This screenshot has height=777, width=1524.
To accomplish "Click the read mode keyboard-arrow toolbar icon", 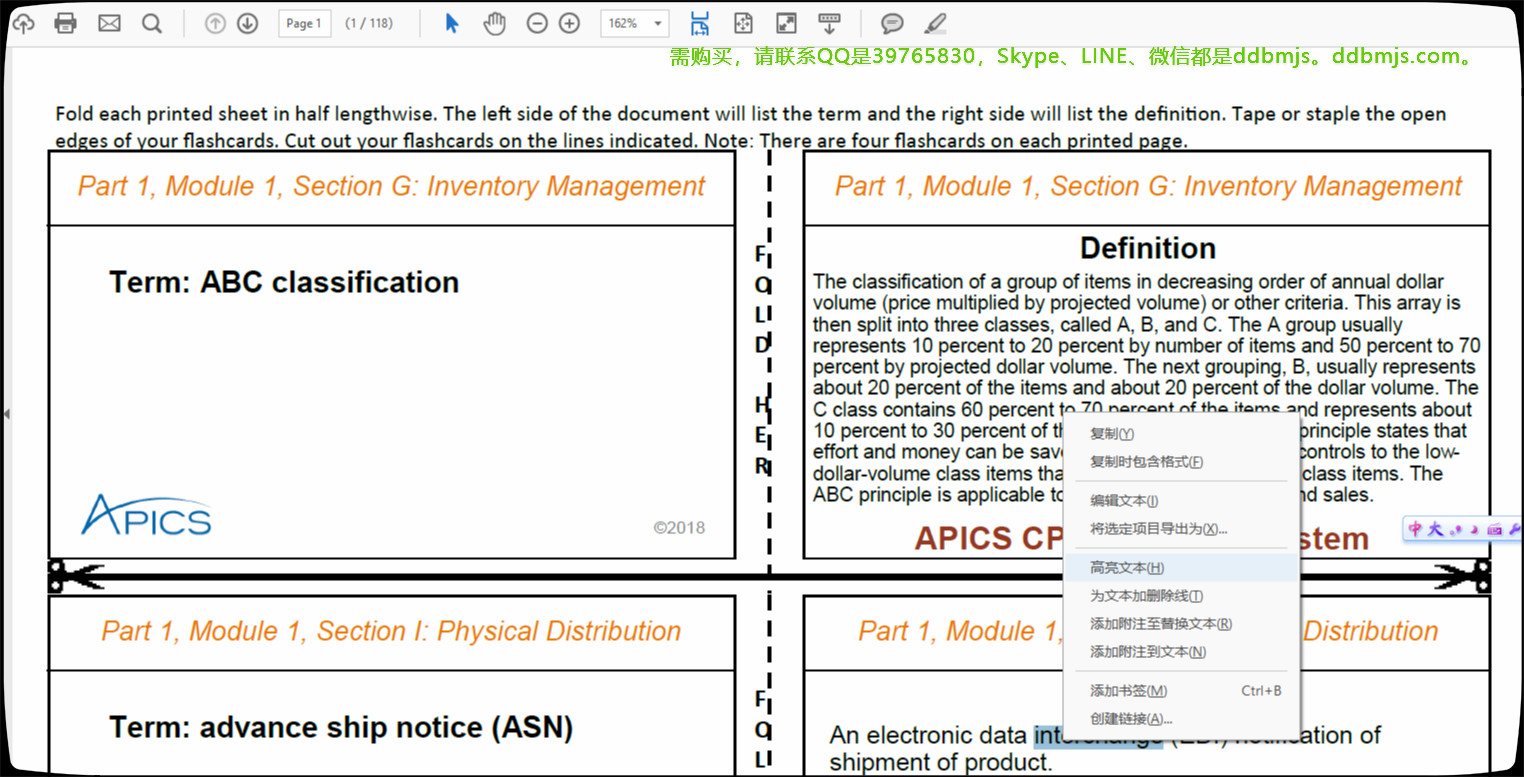I will [x=829, y=23].
